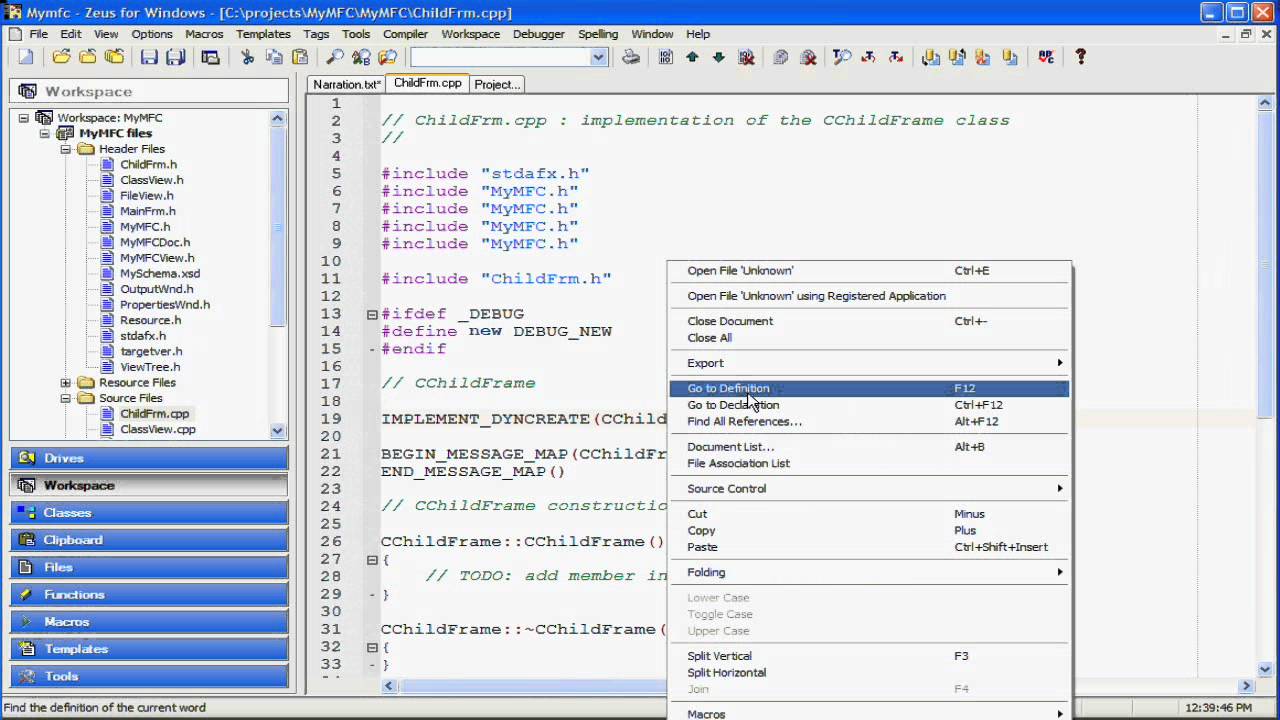The image size is (1280, 720).
Task: Expand the Resource Files folder
Action: tap(66, 383)
